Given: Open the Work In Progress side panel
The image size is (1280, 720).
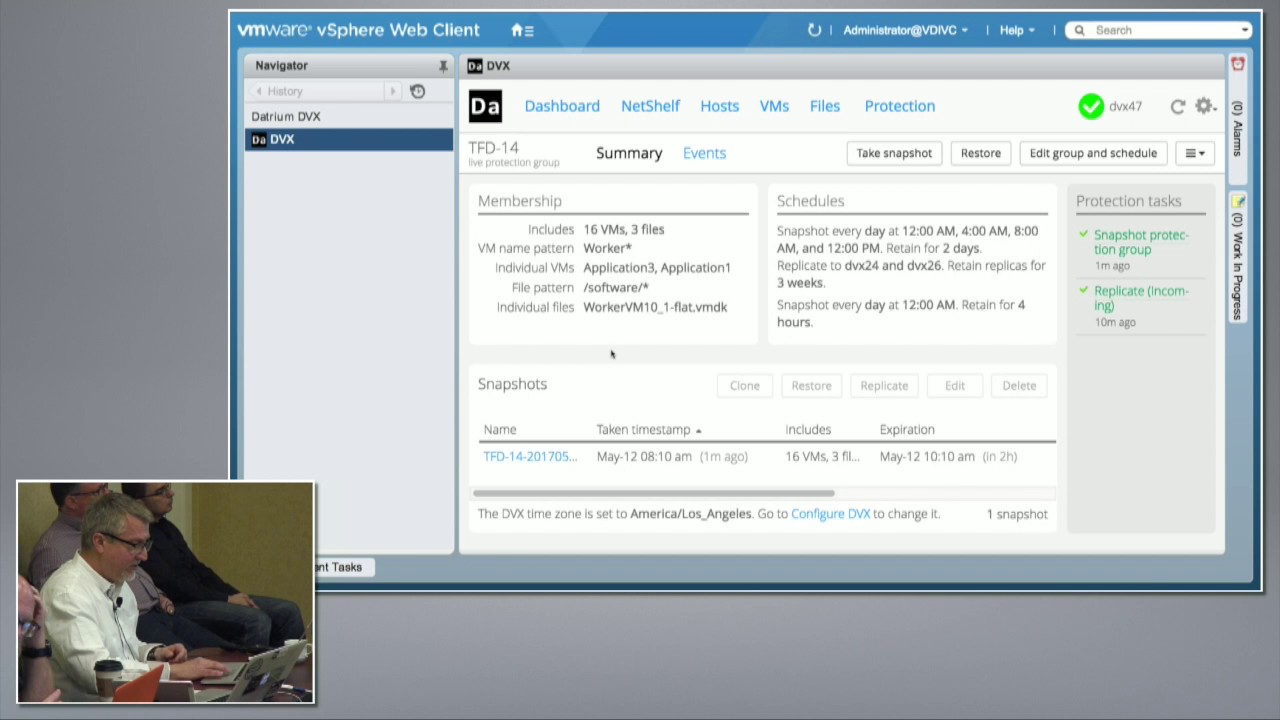Looking at the screenshot, I should coord(1237,258).
